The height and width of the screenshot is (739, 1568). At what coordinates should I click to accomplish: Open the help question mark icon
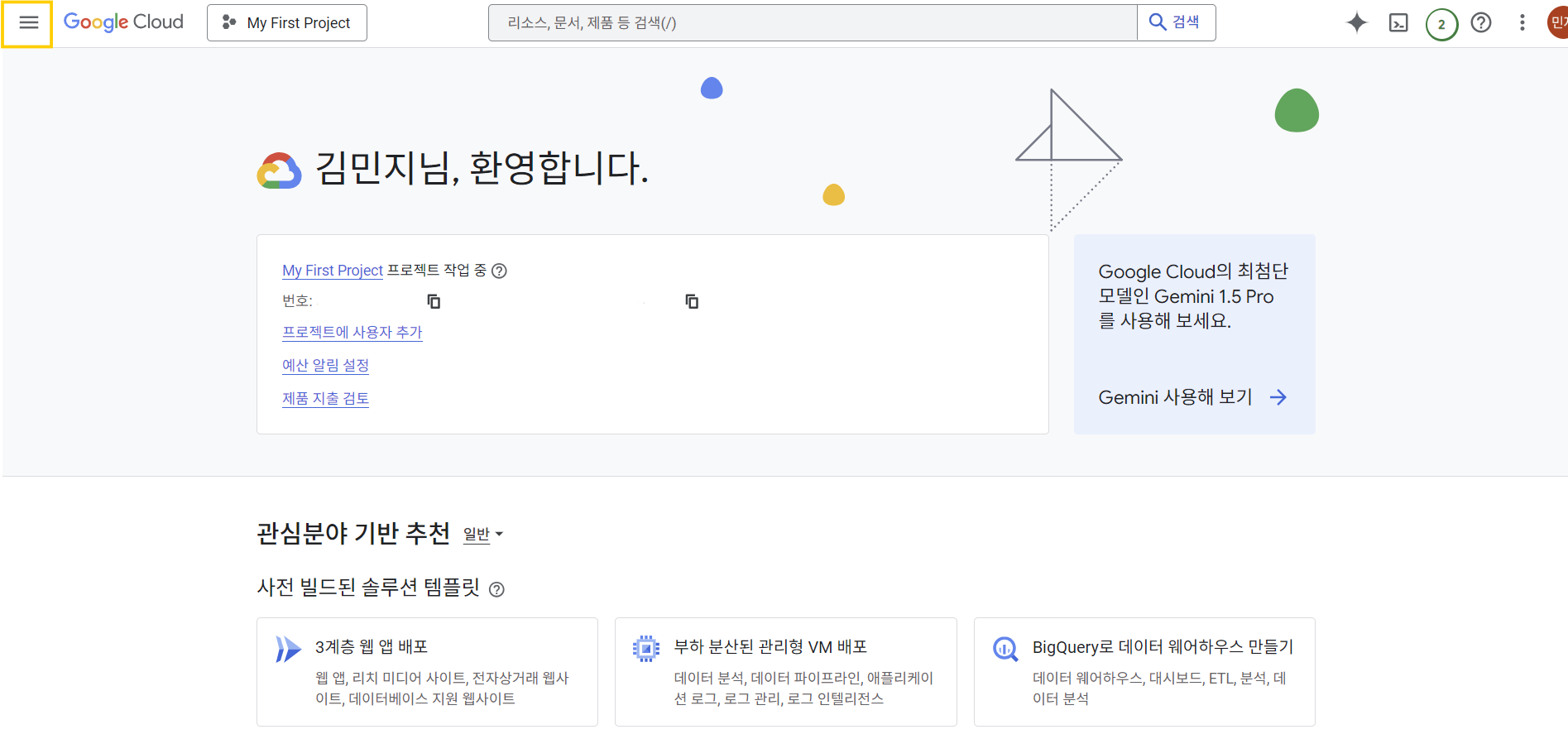point(1481,23)
